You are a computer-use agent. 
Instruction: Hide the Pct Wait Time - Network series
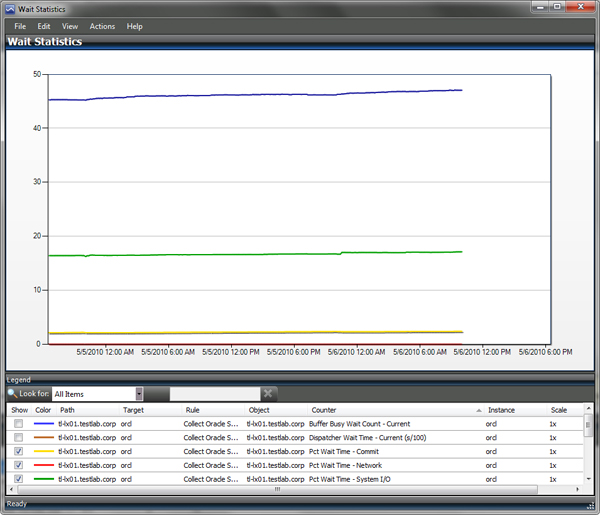[19, 465]
